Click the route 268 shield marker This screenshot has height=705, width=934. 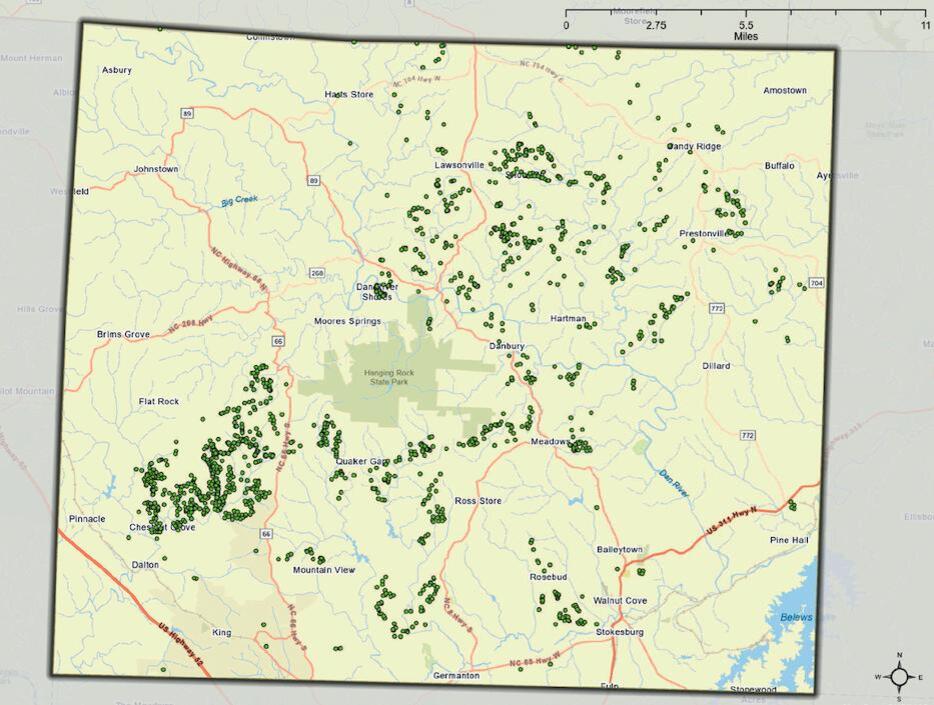point(317,273)
